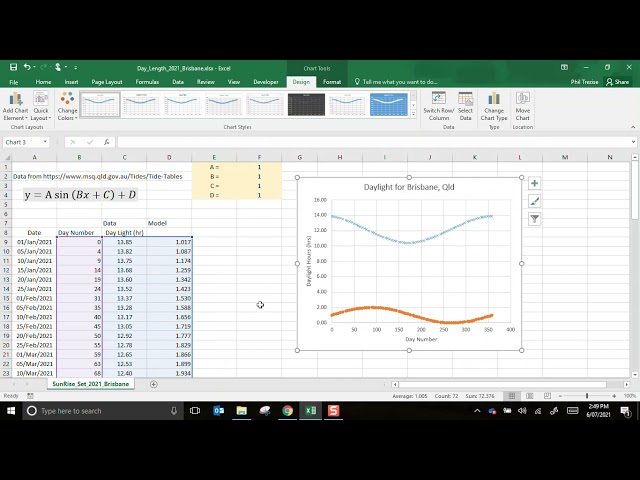
Task: Collapse the ribbon with the arrow
Action: click(x=633, y=127)
